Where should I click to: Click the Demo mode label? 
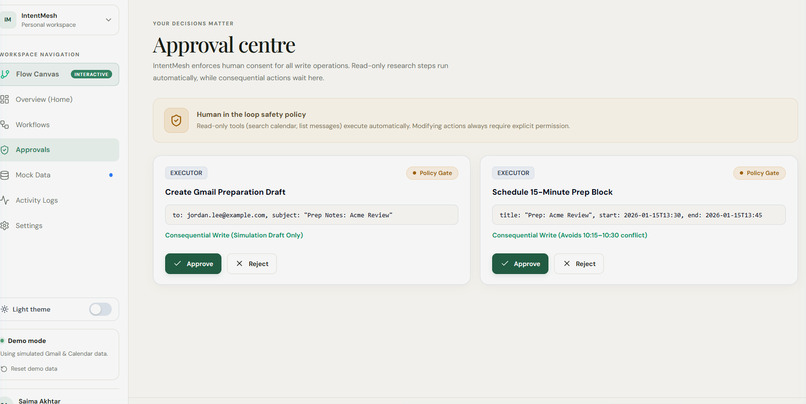(x=27, y=340)
